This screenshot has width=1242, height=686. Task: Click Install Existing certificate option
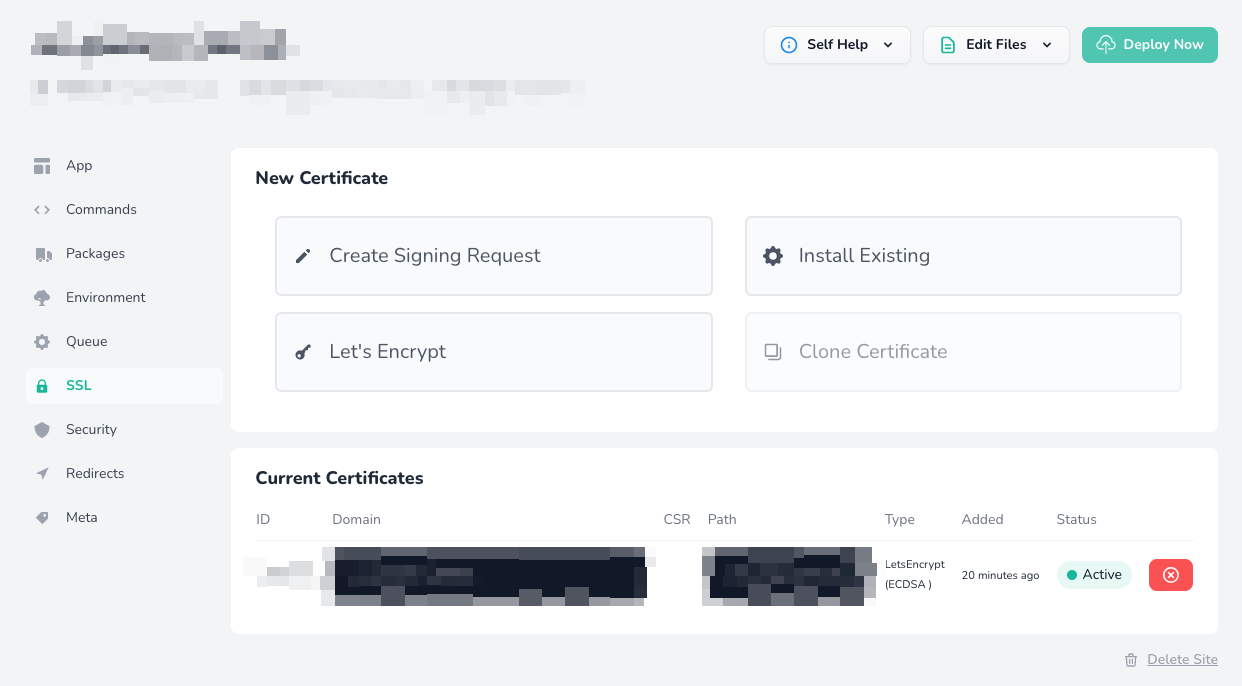coord(963,256)
